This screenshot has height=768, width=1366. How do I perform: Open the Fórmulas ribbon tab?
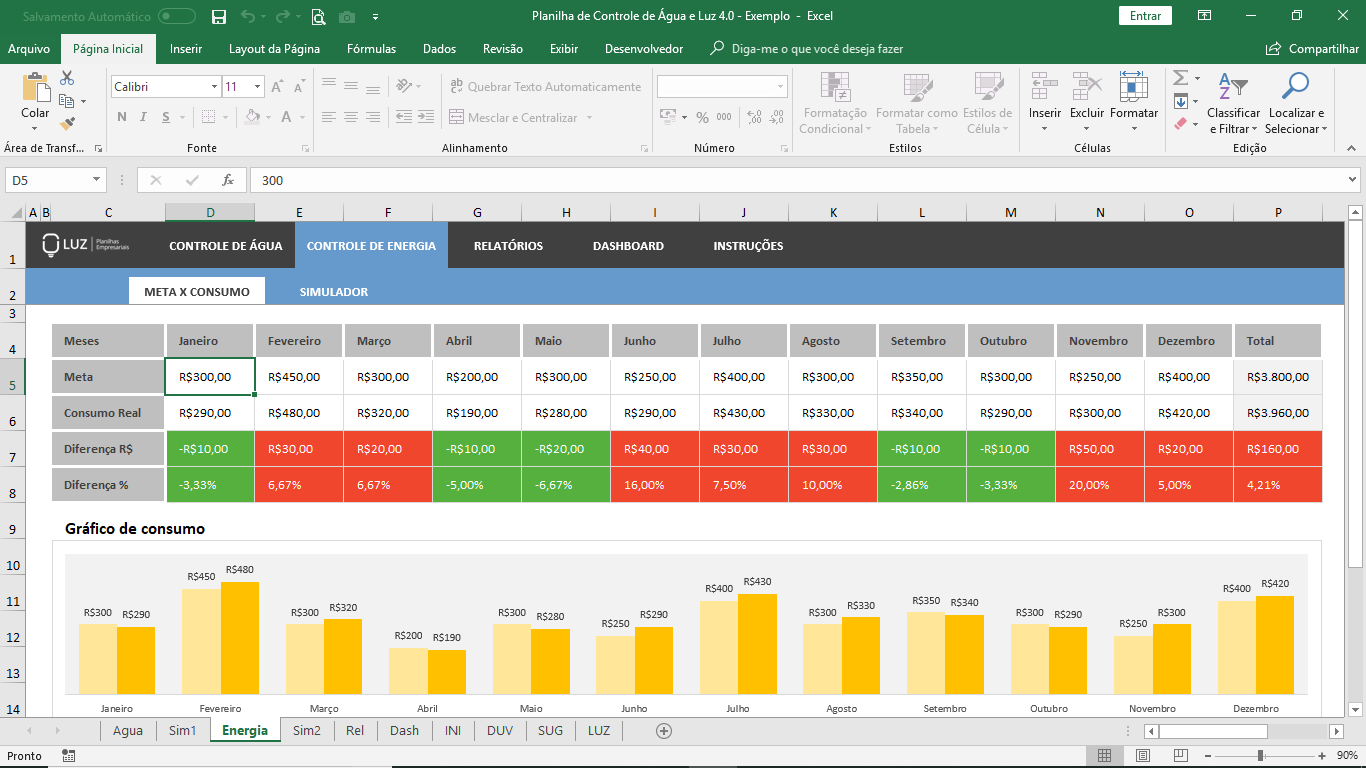371,49
